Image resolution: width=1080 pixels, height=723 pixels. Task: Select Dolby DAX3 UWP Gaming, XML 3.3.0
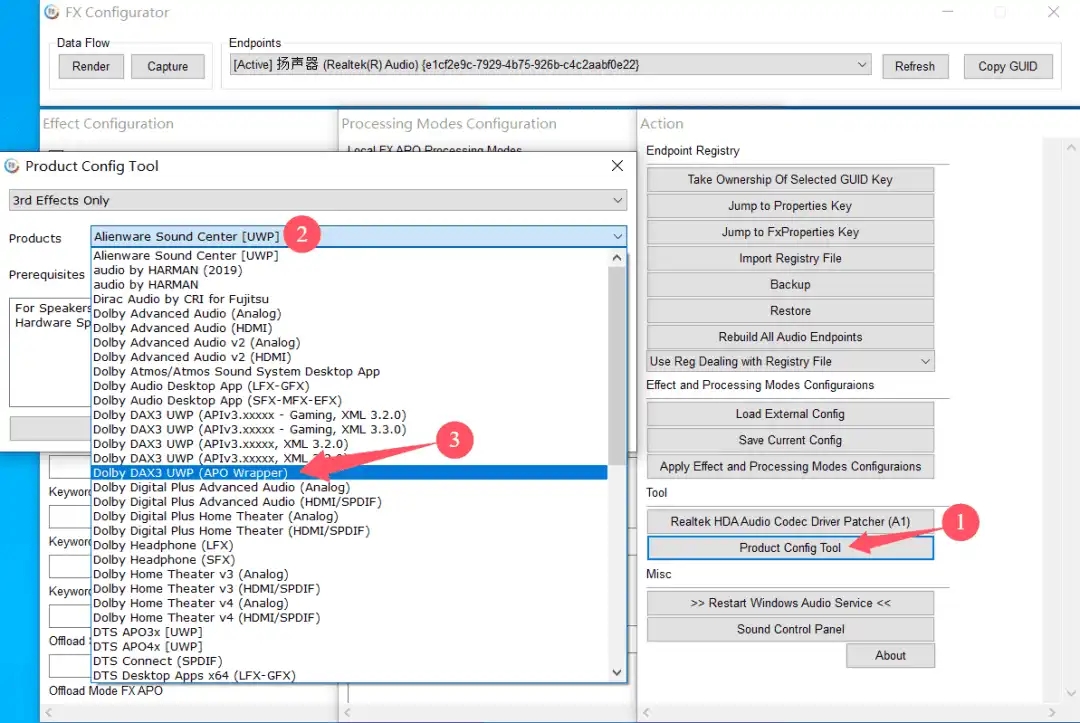[x=350, y=429]
